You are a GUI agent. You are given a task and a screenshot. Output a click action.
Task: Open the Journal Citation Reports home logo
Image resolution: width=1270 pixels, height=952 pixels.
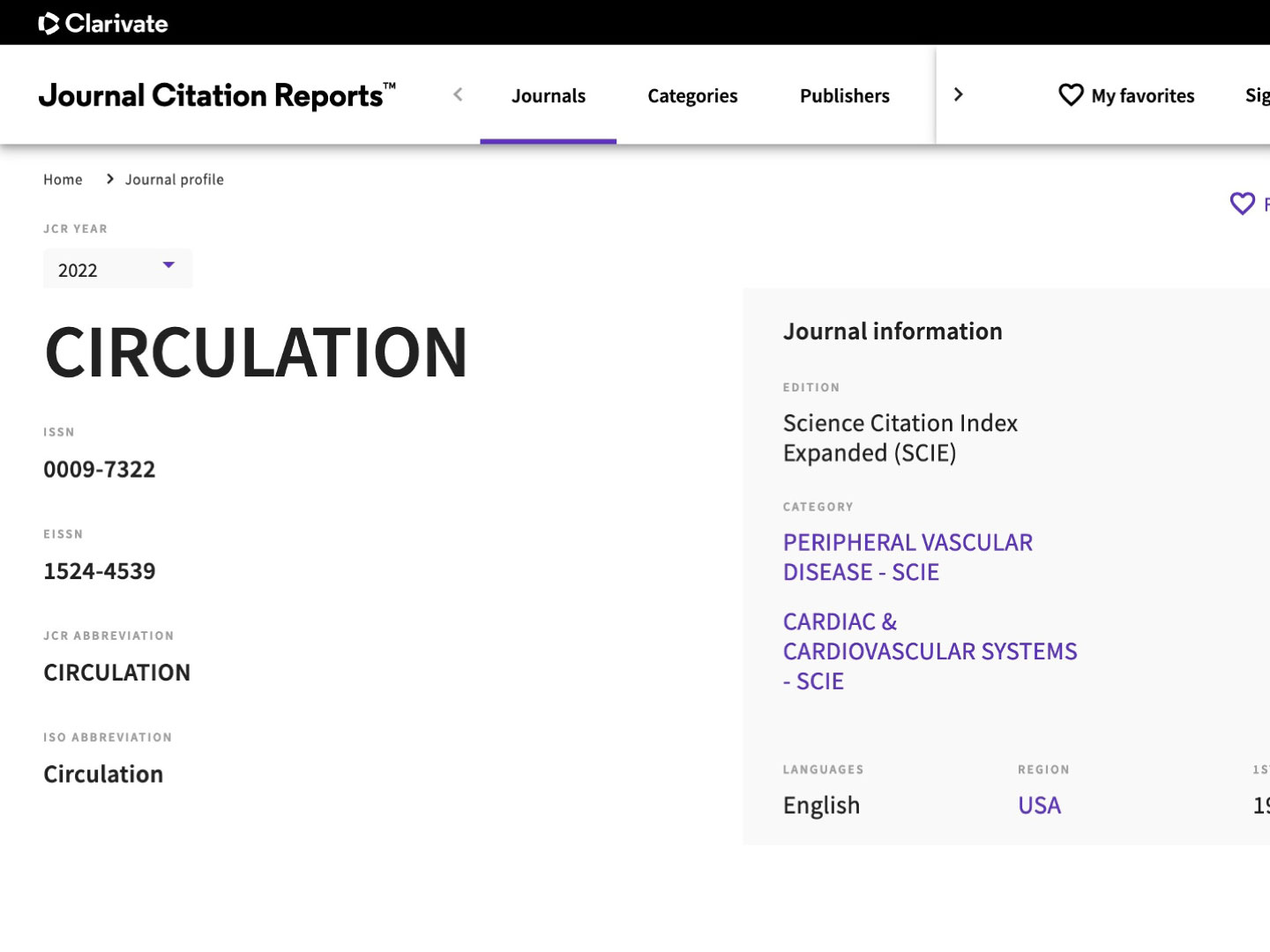pyautogui.click(x=217, y=95)
